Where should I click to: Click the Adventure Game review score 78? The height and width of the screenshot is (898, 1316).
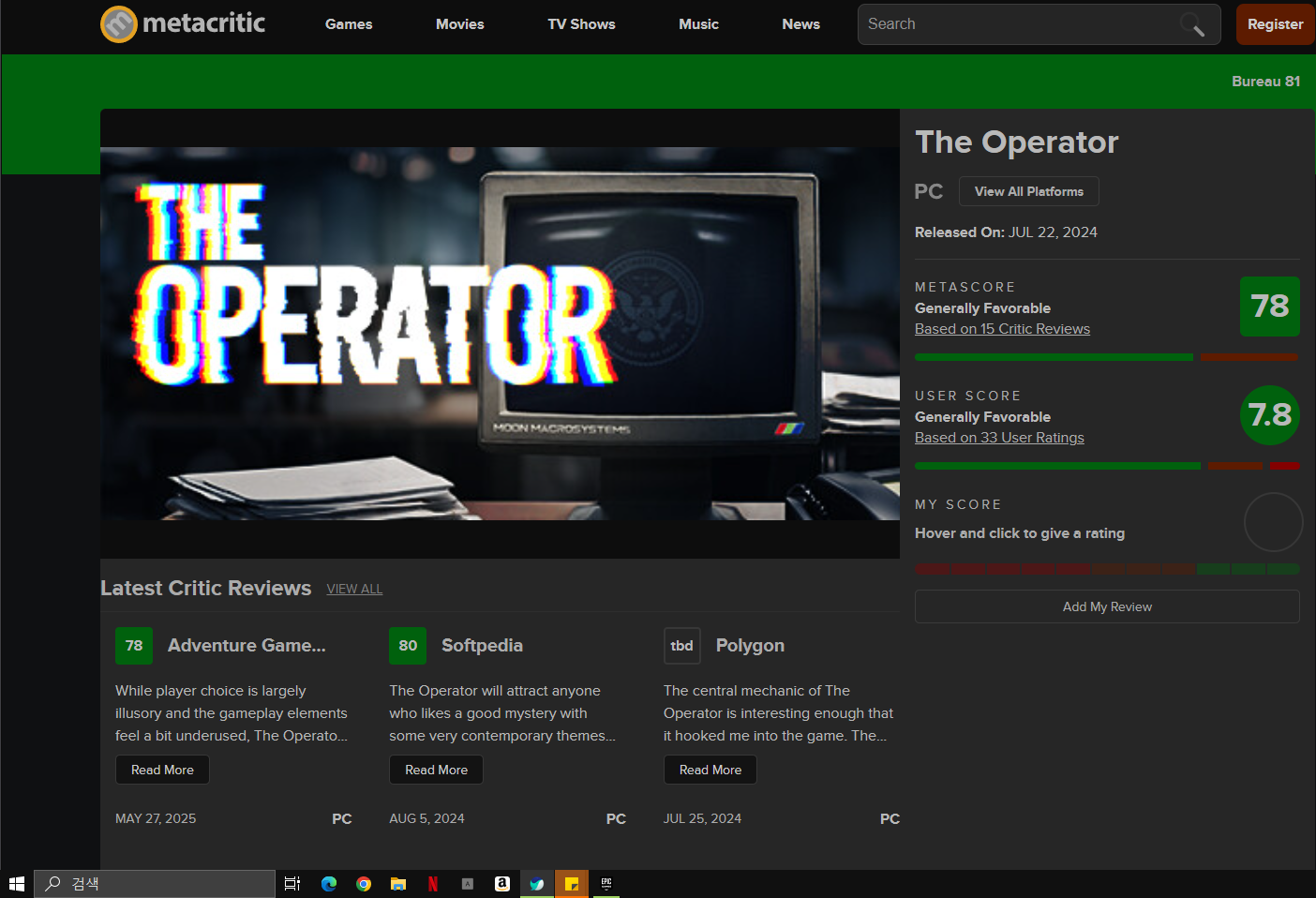point(134,646)
